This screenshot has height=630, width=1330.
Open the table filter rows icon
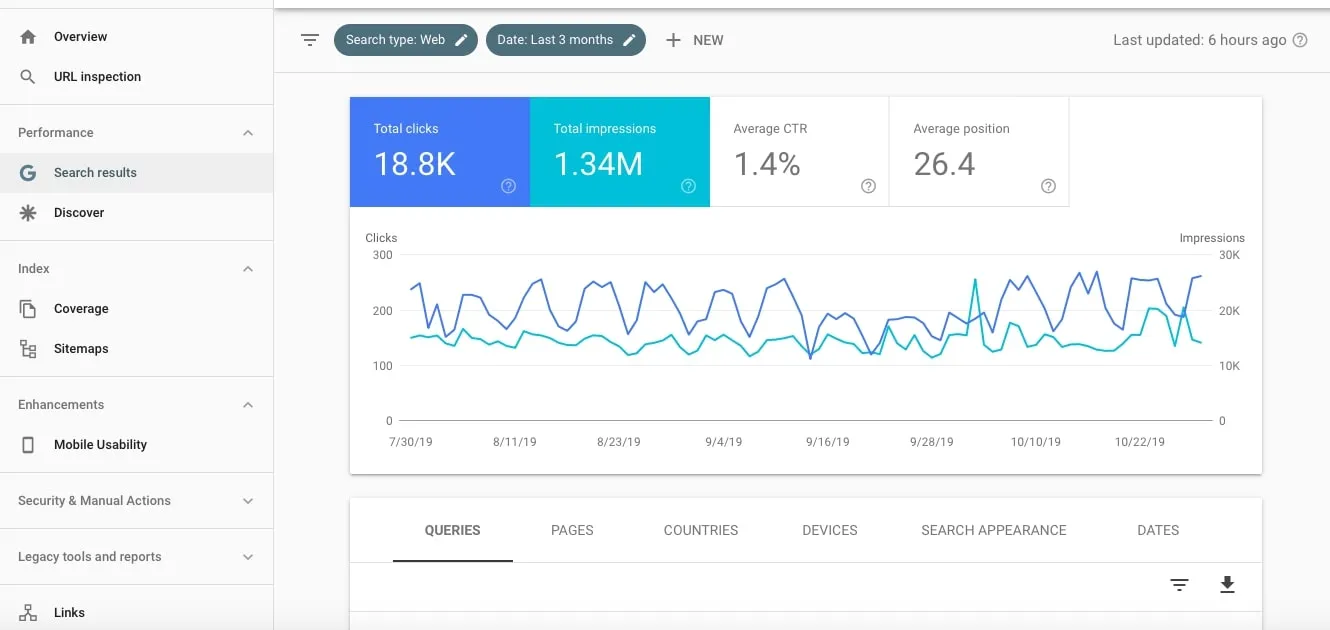tap(1179, 585)
